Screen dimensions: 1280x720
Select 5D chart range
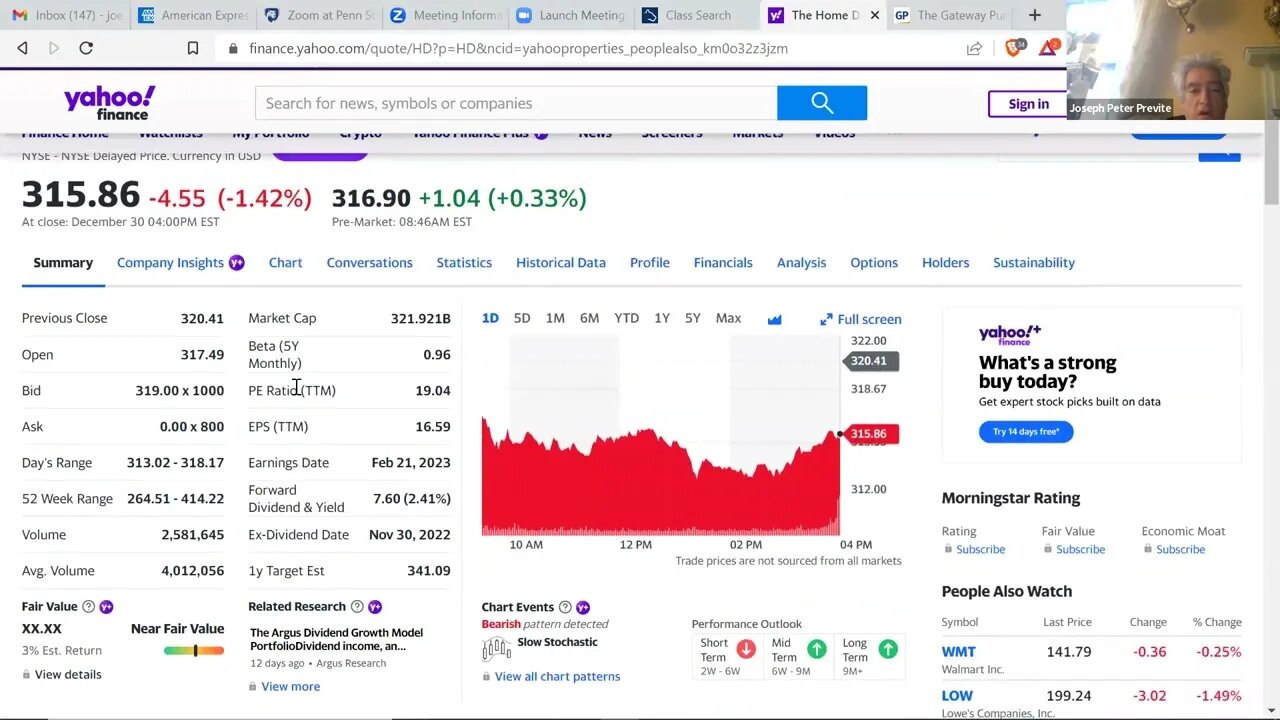point(522,318)
